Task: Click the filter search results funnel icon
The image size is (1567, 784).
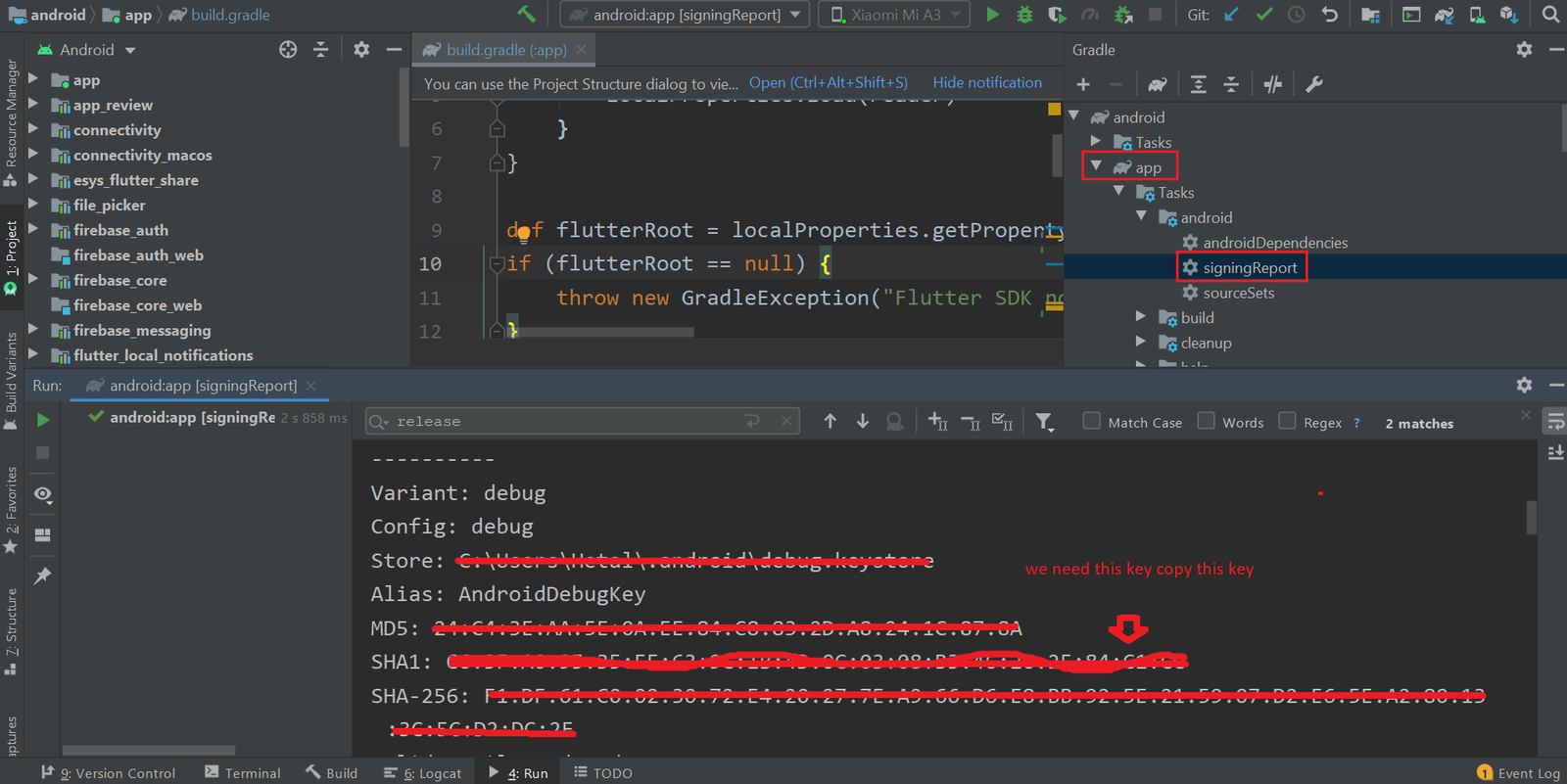Action: [1044, 422]
